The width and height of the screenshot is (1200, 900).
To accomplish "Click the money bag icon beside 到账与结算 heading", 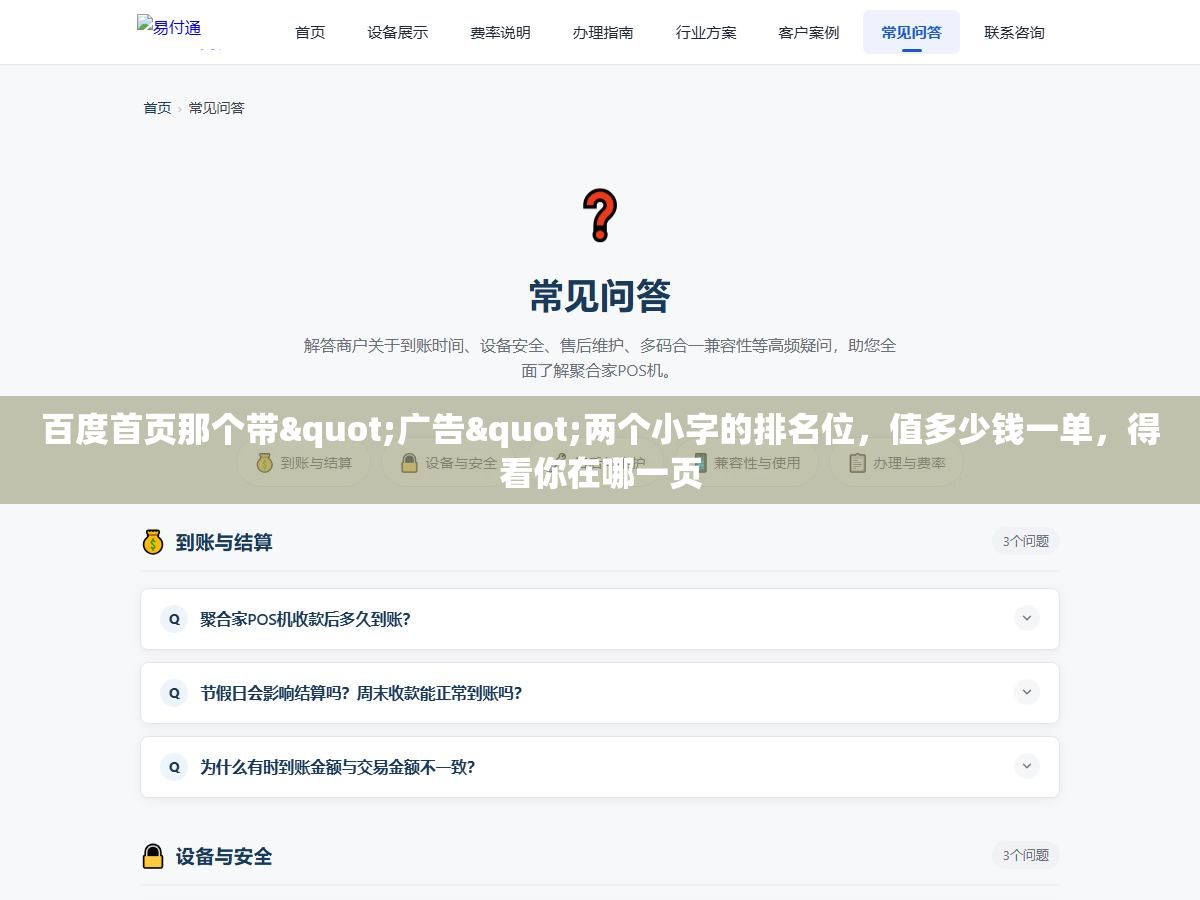I will pos(153,542).
